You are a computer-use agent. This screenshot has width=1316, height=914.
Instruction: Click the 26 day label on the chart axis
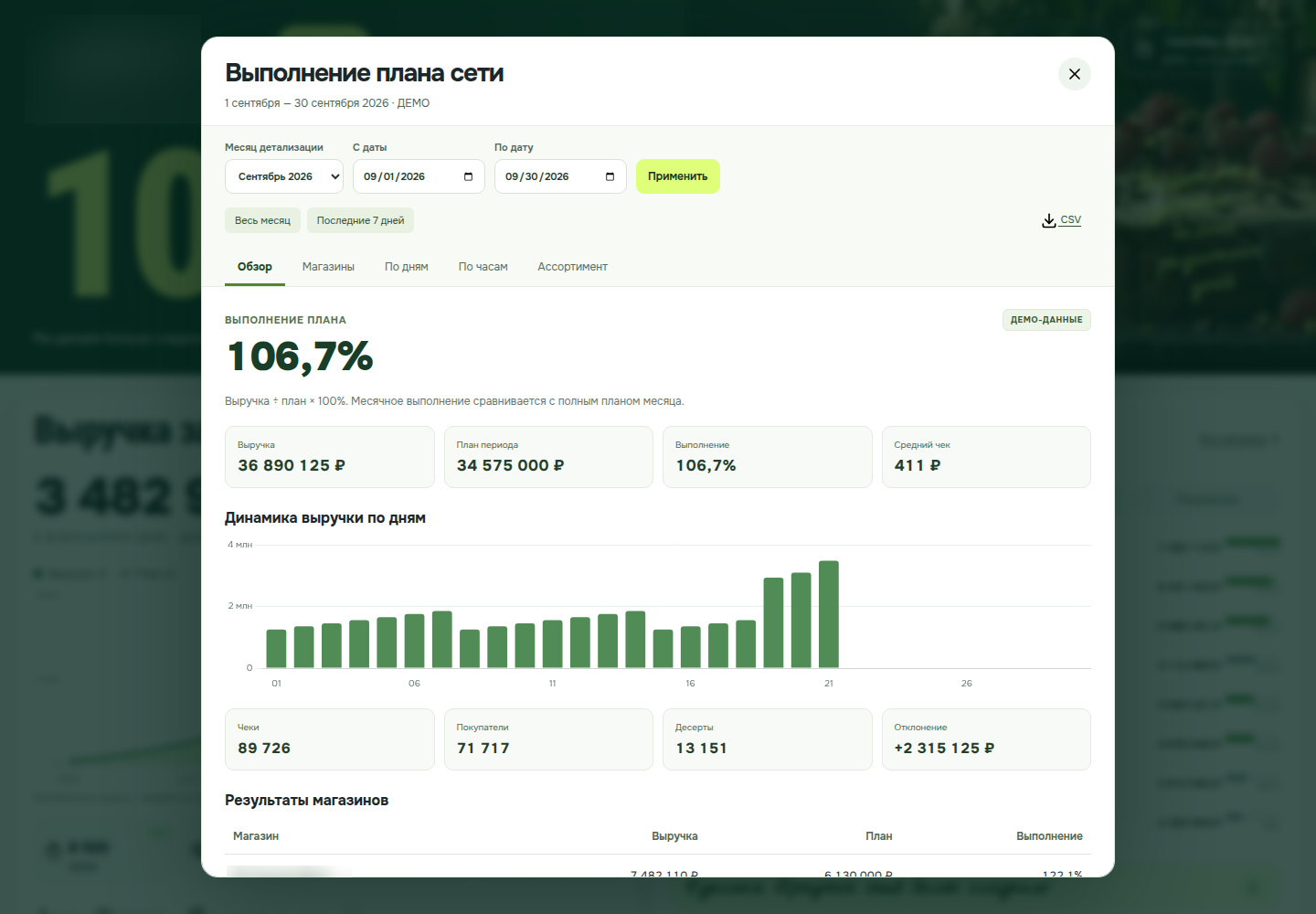tap(967, 684)
